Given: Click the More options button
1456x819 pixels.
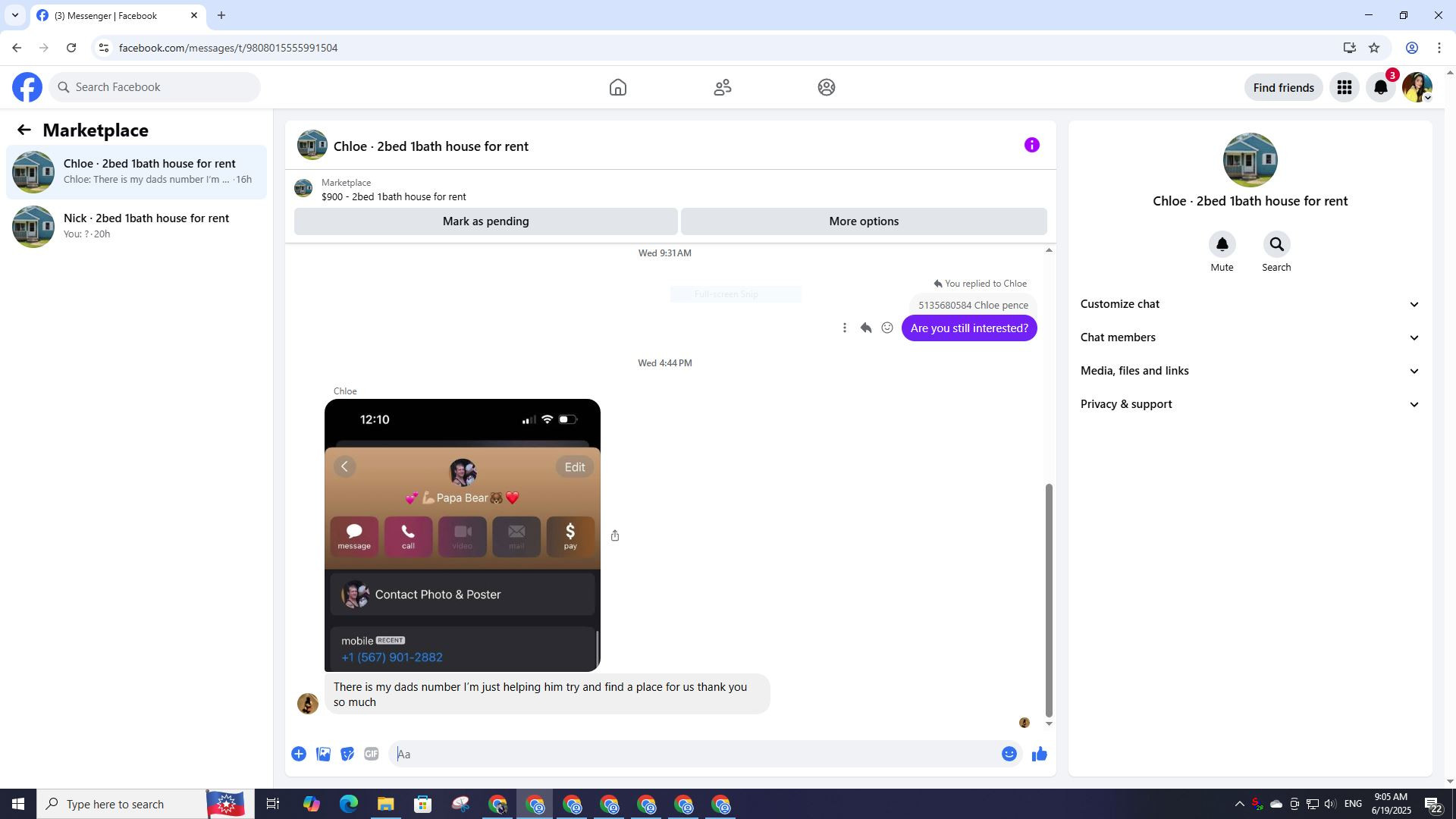Looking at the screenshot, I should pos(863,221).
